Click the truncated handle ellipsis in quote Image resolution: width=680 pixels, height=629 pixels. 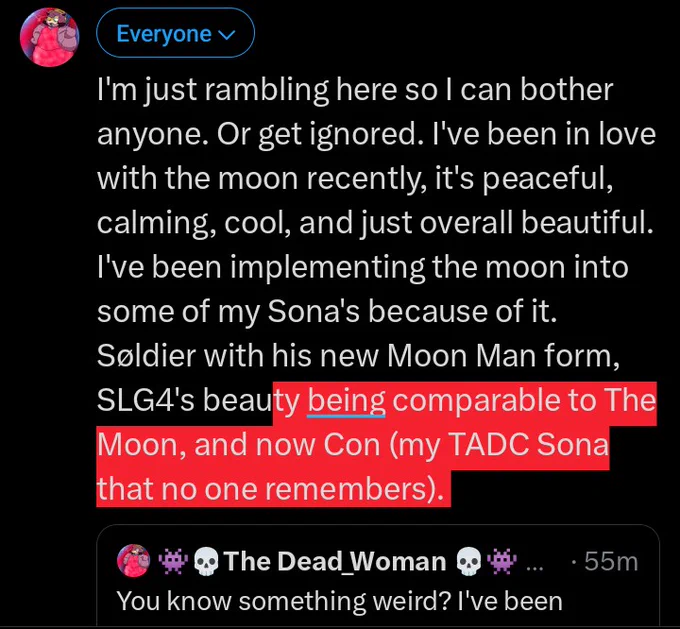(534, 561)
